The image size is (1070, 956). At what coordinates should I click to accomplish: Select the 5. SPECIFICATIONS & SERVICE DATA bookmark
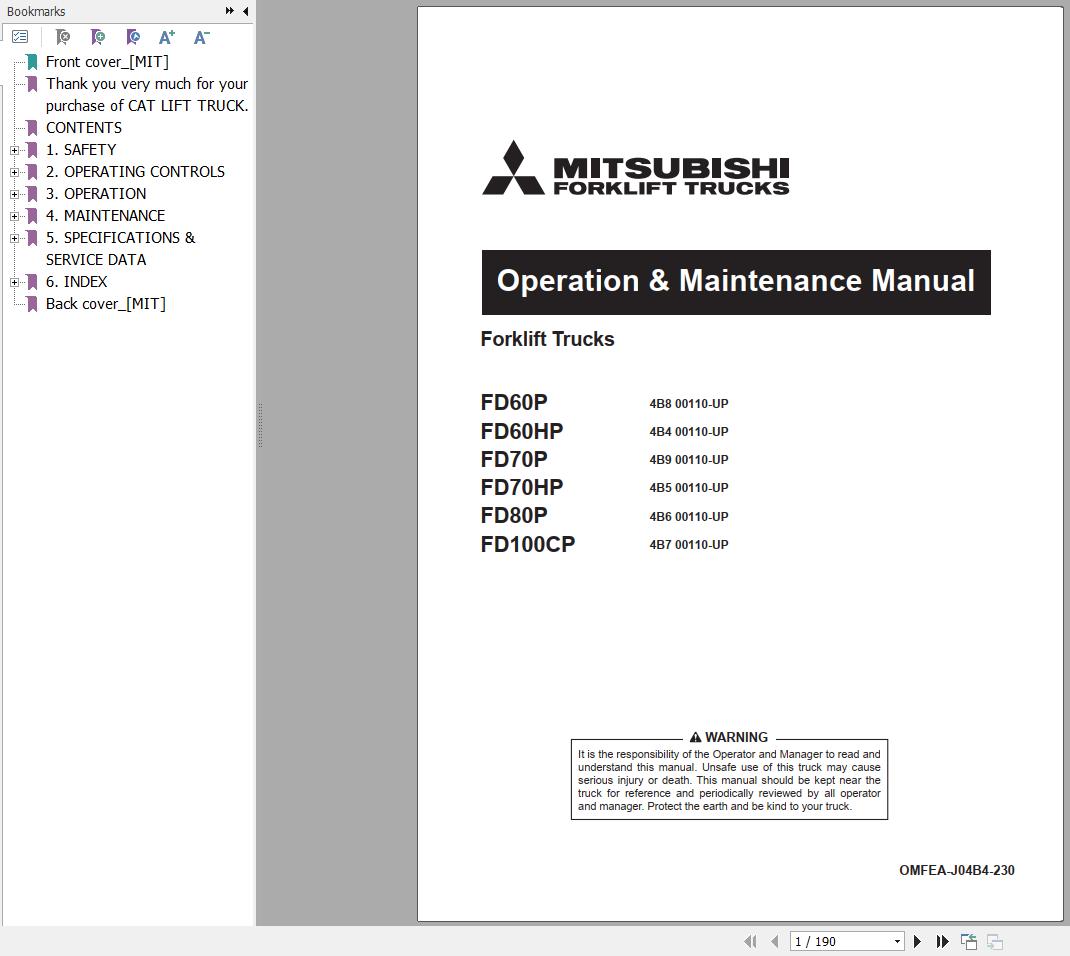[121, 248]
